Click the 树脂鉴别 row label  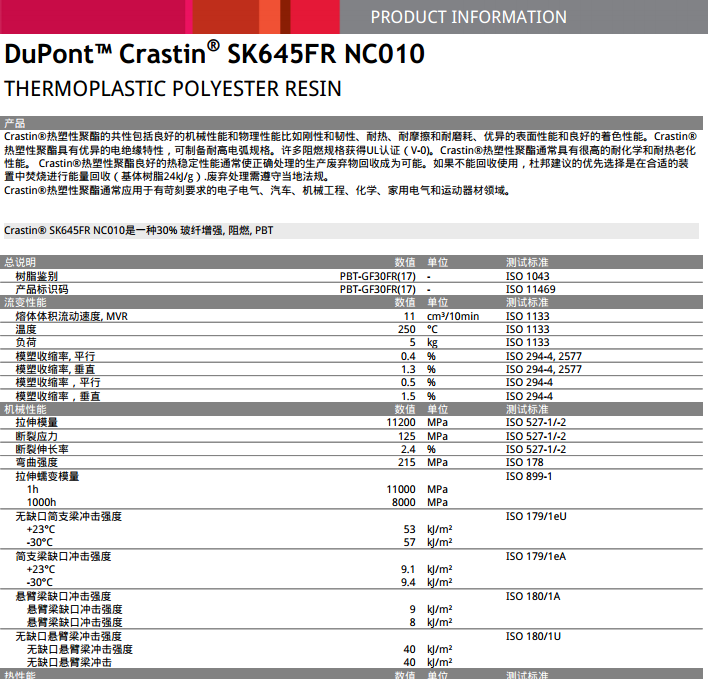pyautogui.click(x=37, y=276)
